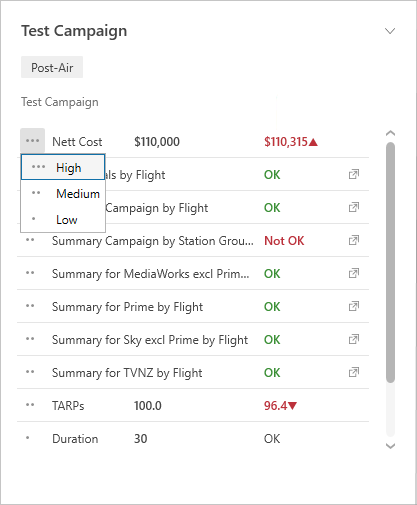Screen dimensions: 417x505
Task: Click scrollbar up arrow in list
Action: point(390,133)
